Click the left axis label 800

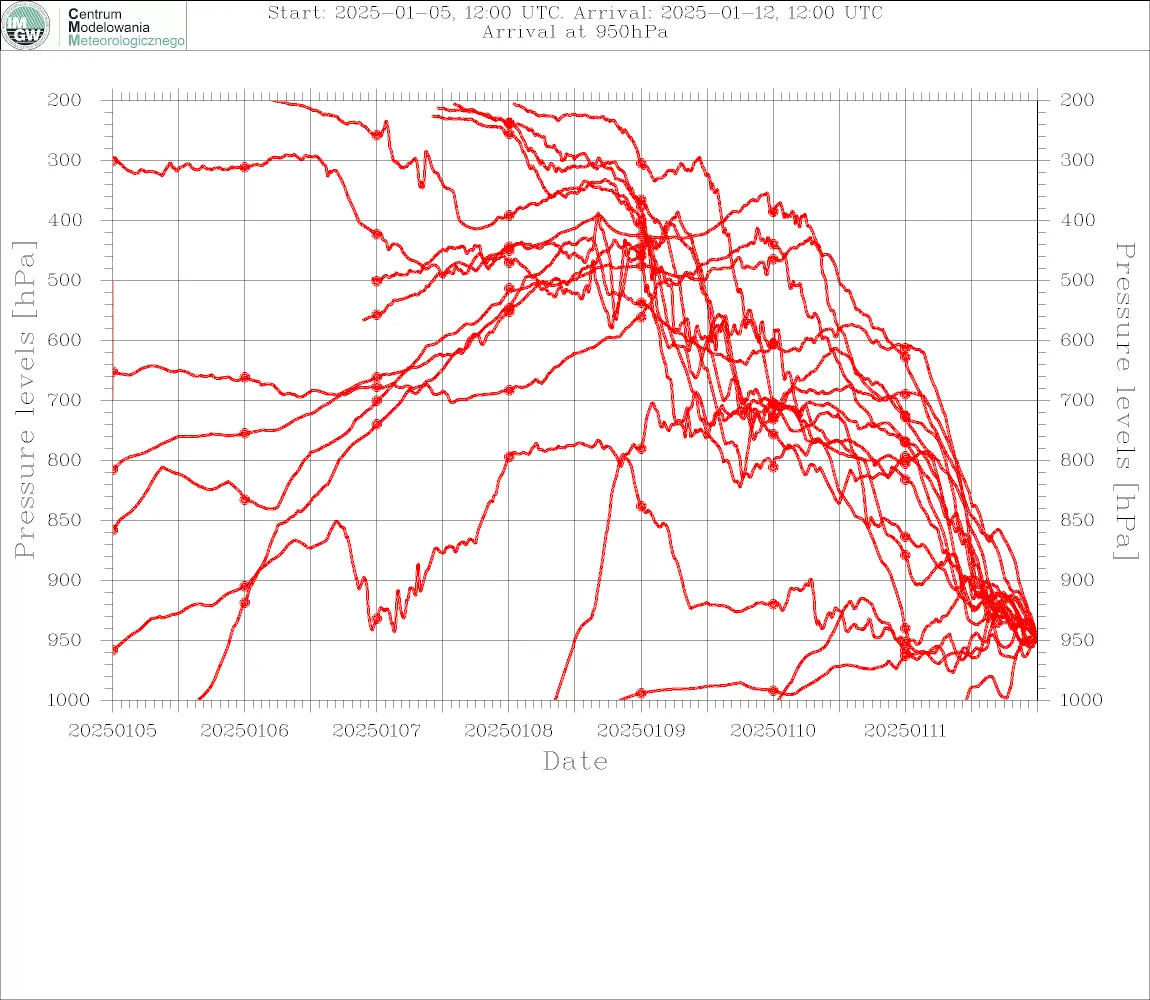pyautogui.click(x=65, y=460)
